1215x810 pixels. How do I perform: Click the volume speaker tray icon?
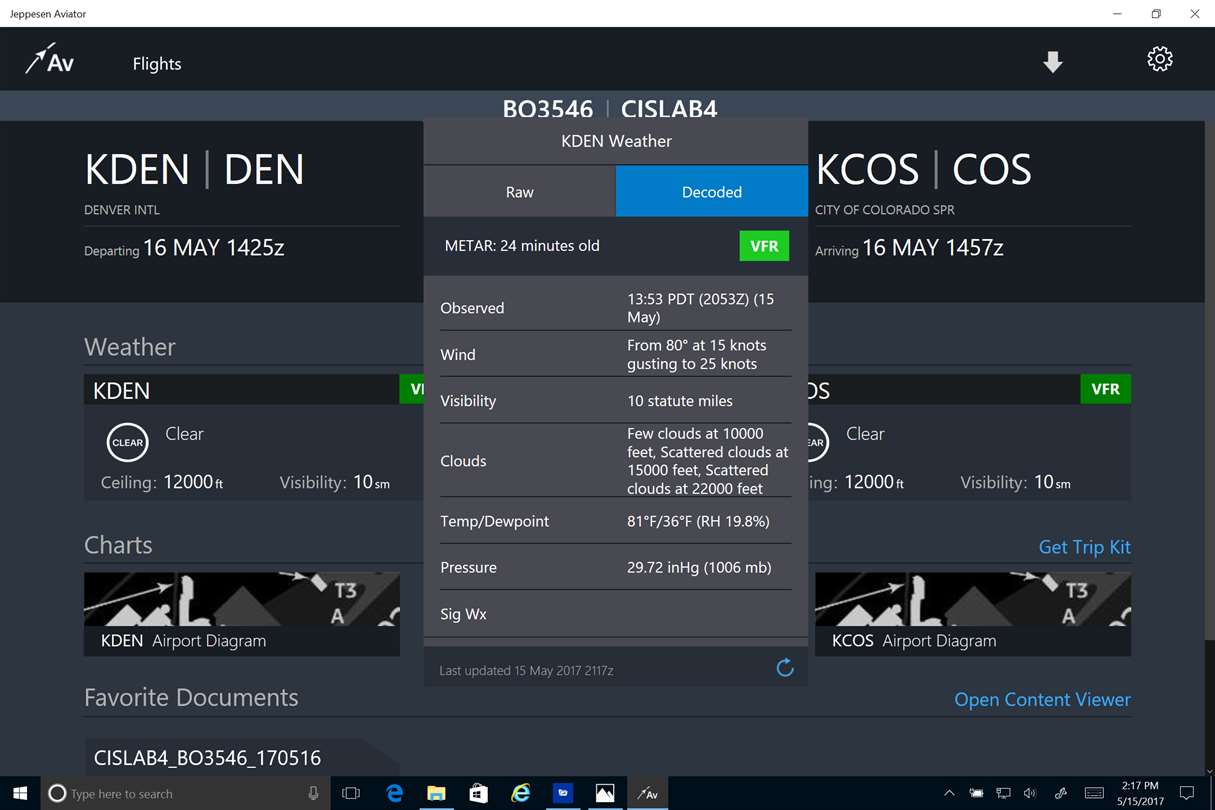tap(1030, 793)
